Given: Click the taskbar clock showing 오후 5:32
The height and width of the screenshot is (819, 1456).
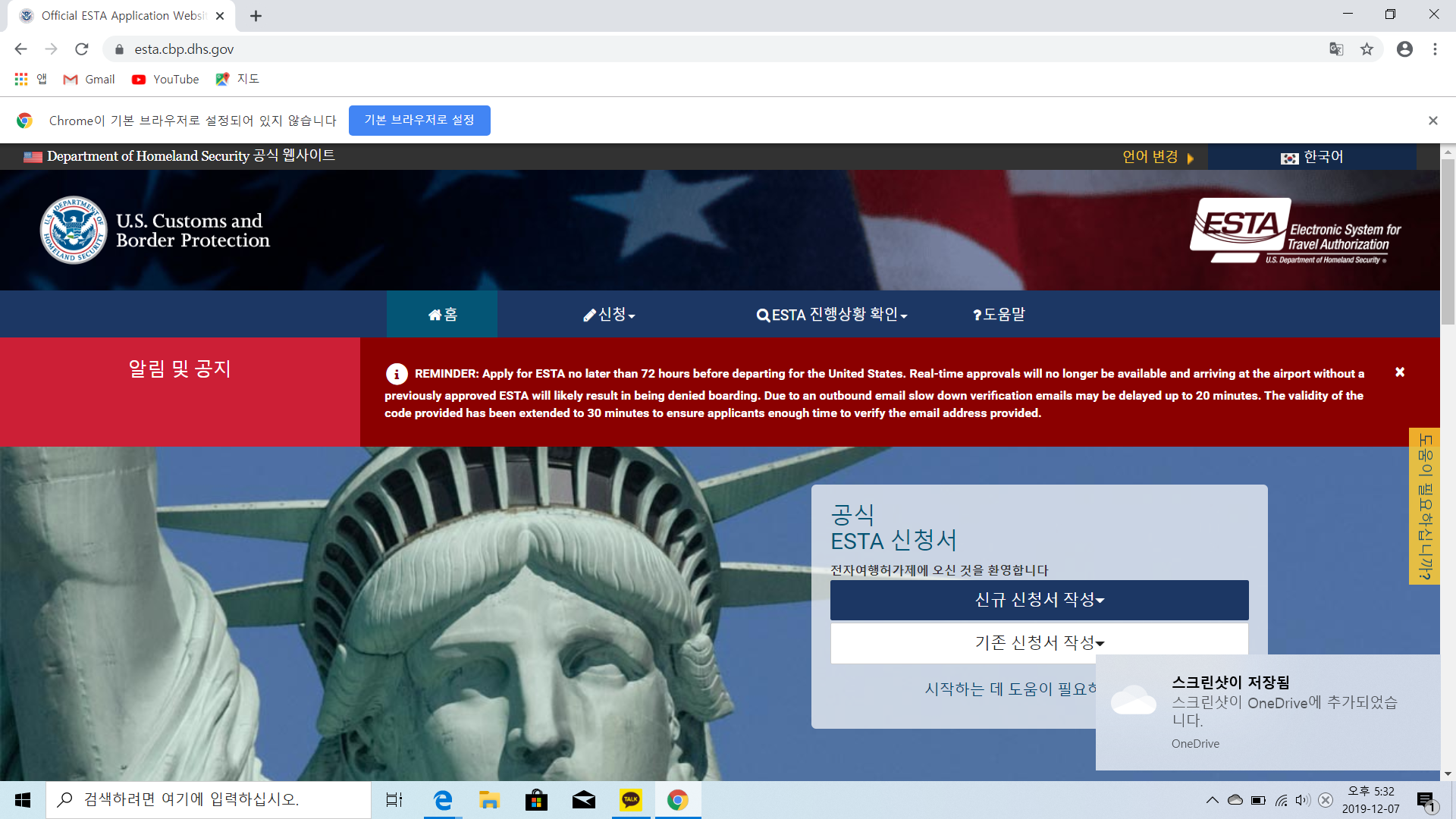Looking at the screenshot, I should pos(1371,800).
